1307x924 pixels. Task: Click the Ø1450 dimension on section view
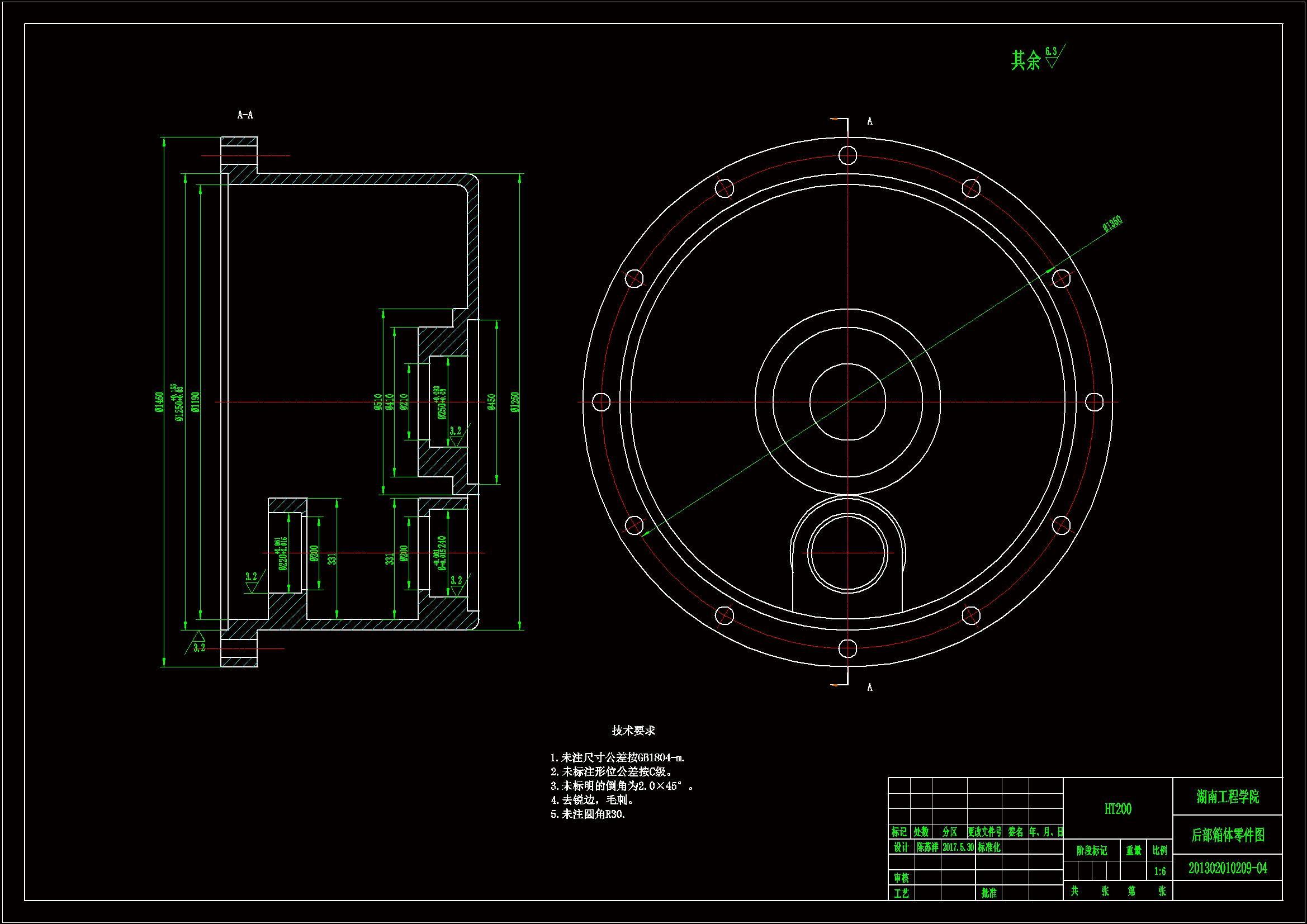pyautogui.click(x=159, y=402)
